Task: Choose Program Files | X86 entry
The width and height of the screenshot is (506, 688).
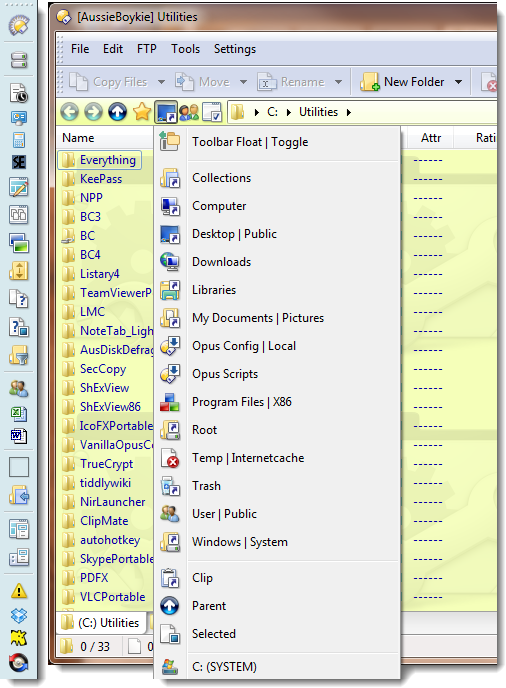Action: (x=278, y=402)
